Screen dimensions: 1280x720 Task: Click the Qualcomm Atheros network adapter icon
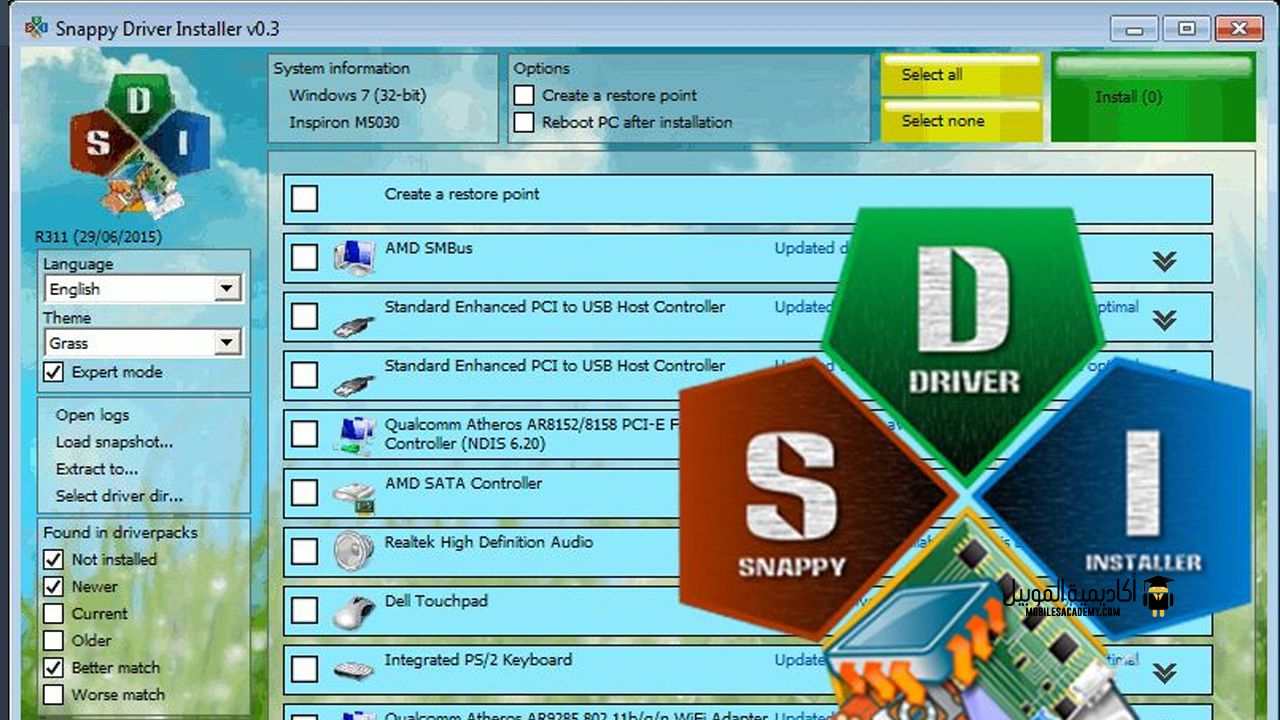tap(353, 434)
